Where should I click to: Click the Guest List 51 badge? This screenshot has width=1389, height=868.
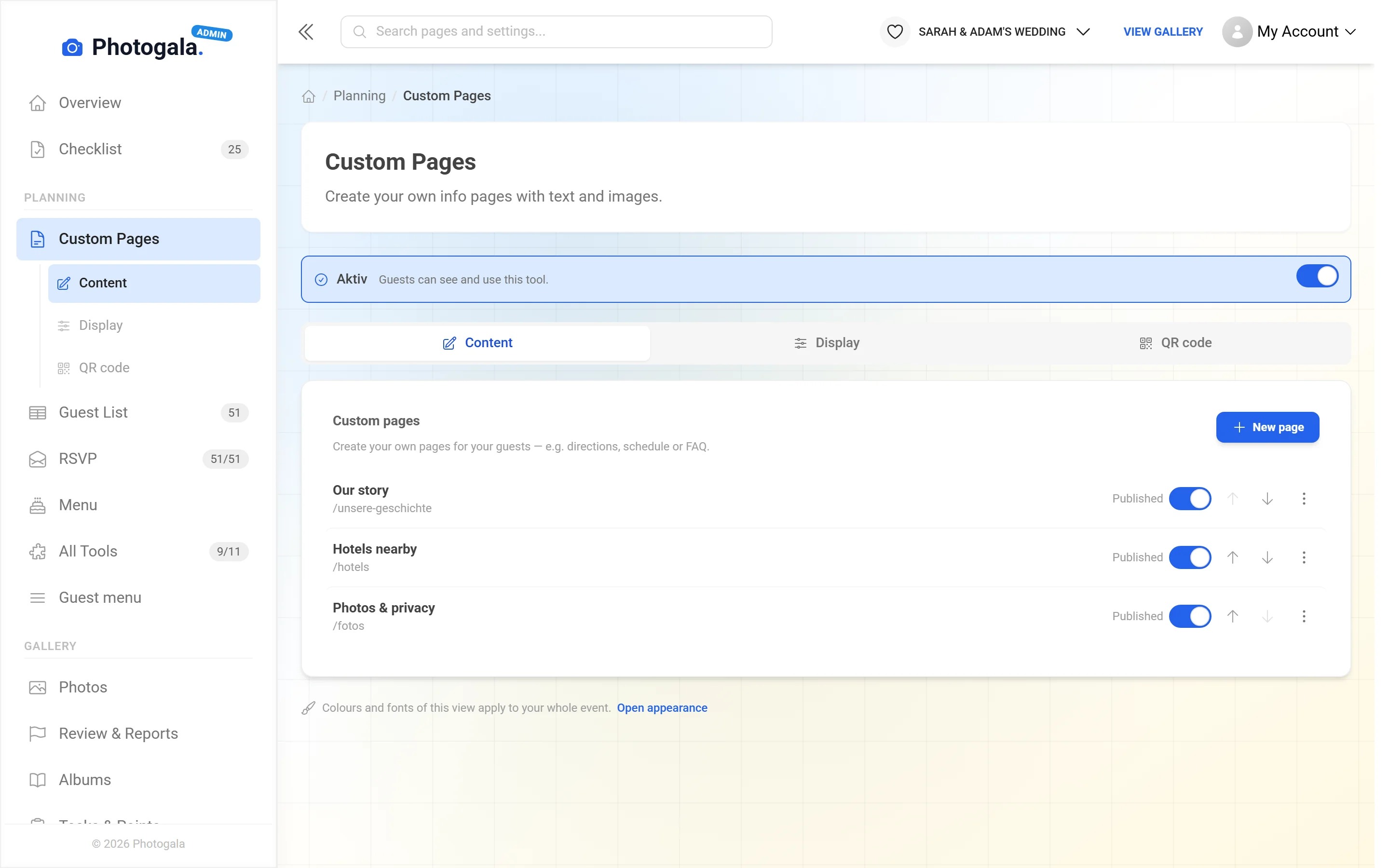coord(234,412)
